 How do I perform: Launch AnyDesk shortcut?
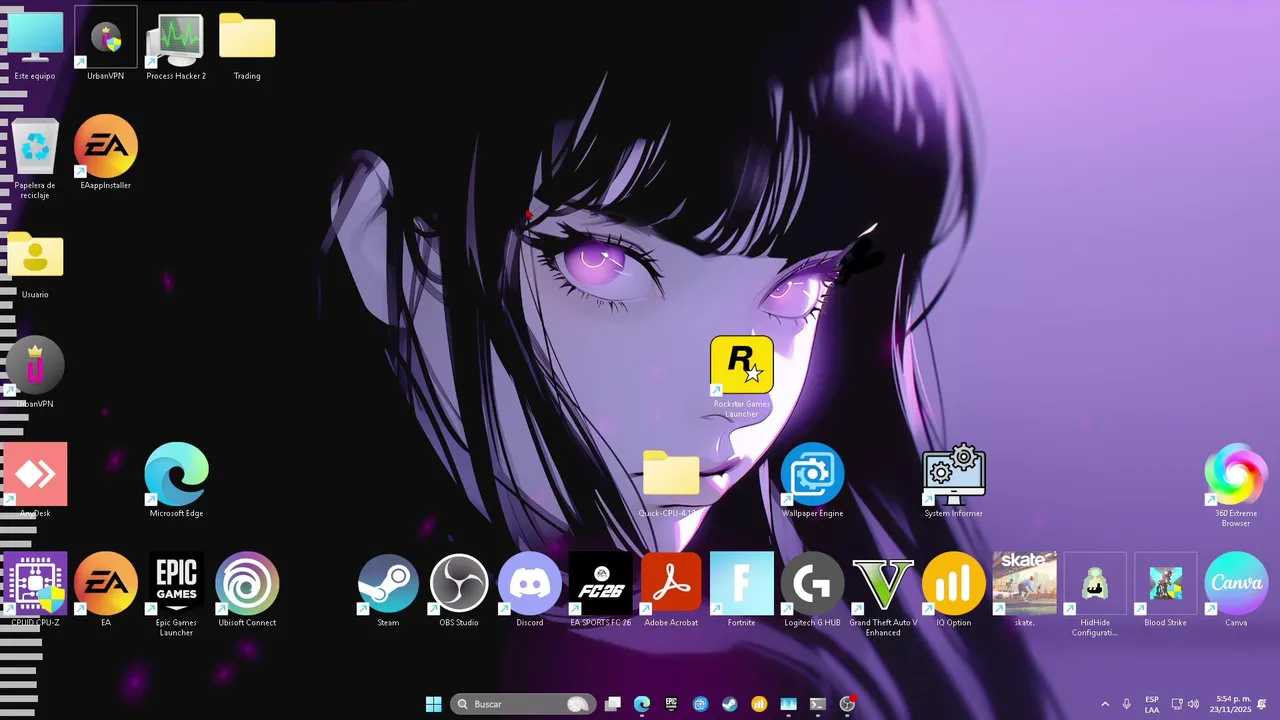pyautogui.click(x=35, y=480)
